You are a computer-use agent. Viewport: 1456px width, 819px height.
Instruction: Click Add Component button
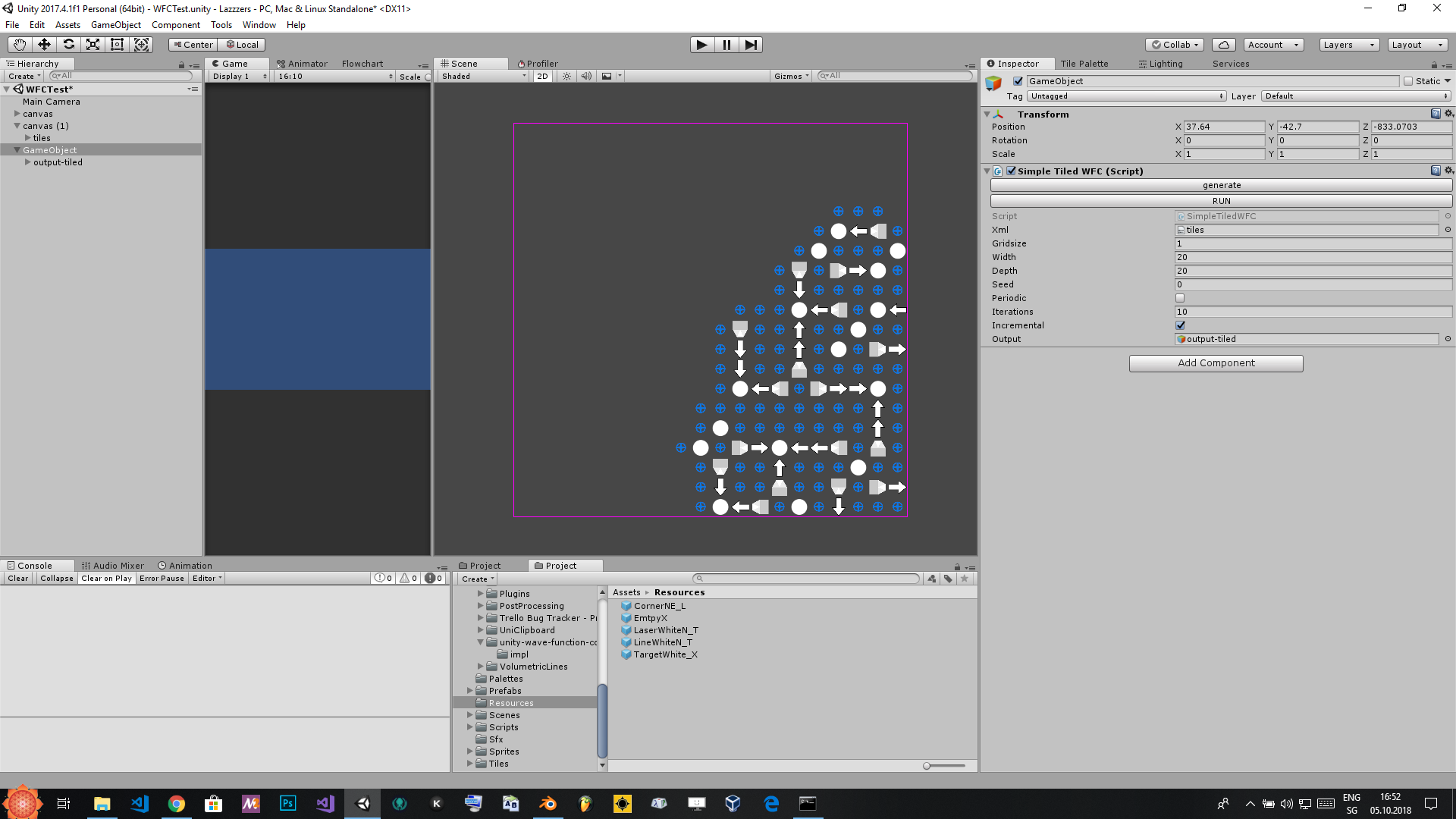pyautogui.click(x=1216, y=363)
